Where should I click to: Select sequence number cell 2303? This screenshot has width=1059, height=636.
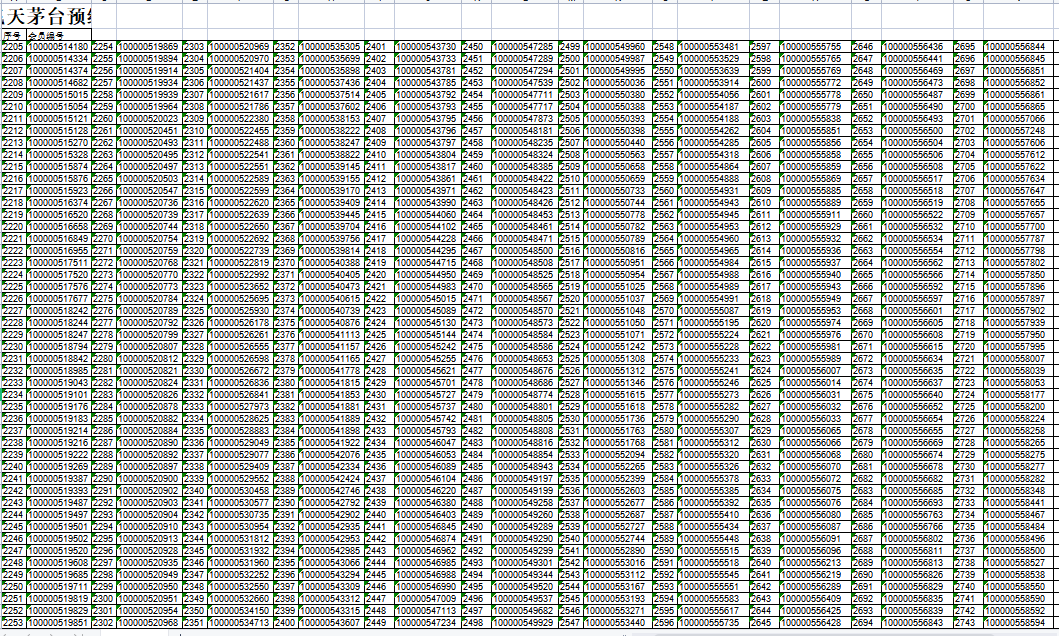[195, 47]
